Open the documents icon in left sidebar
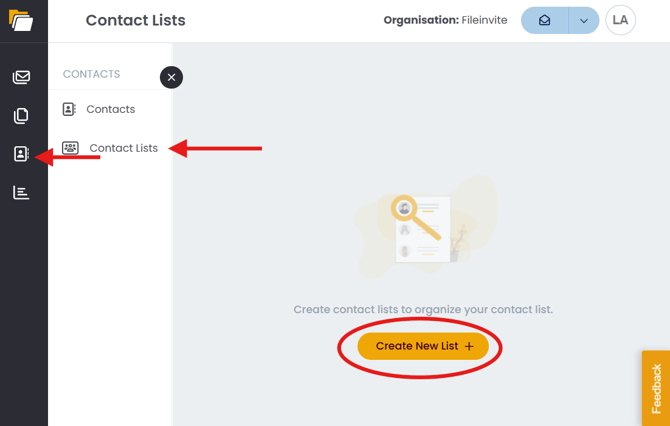The height and width of the screenshot is (426, 670). click(21, 116)
